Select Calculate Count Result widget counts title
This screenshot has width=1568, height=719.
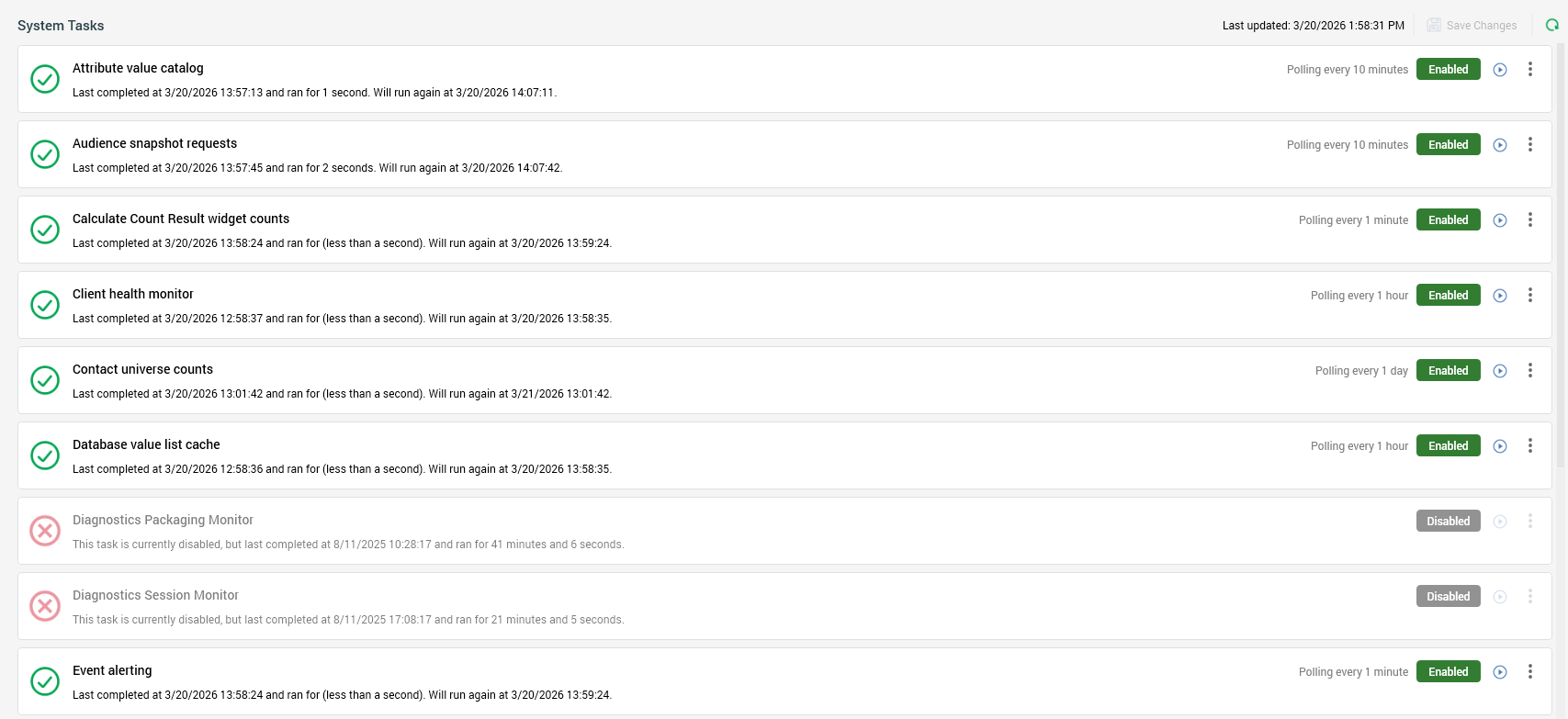181,219
